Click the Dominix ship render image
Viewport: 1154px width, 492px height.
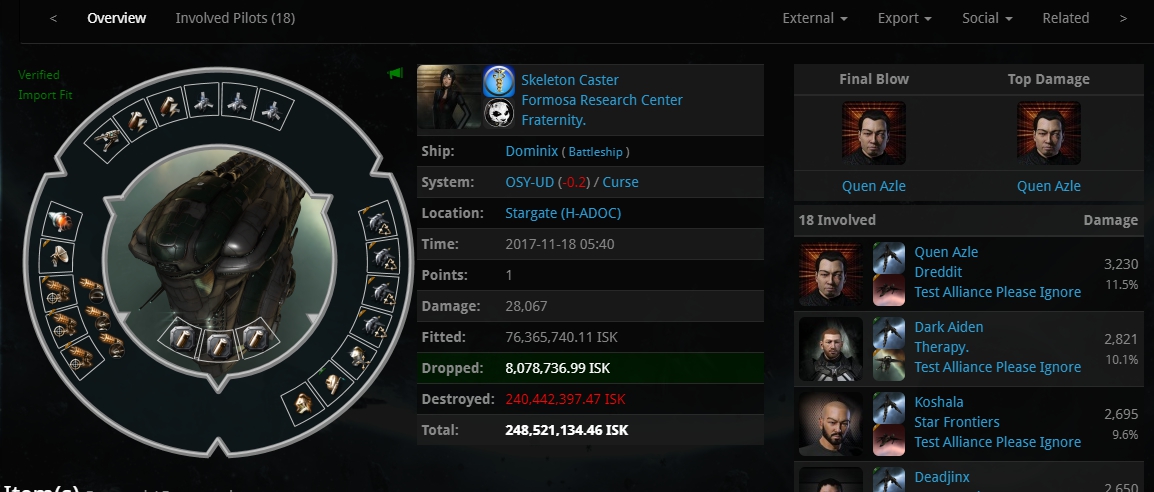219,261
